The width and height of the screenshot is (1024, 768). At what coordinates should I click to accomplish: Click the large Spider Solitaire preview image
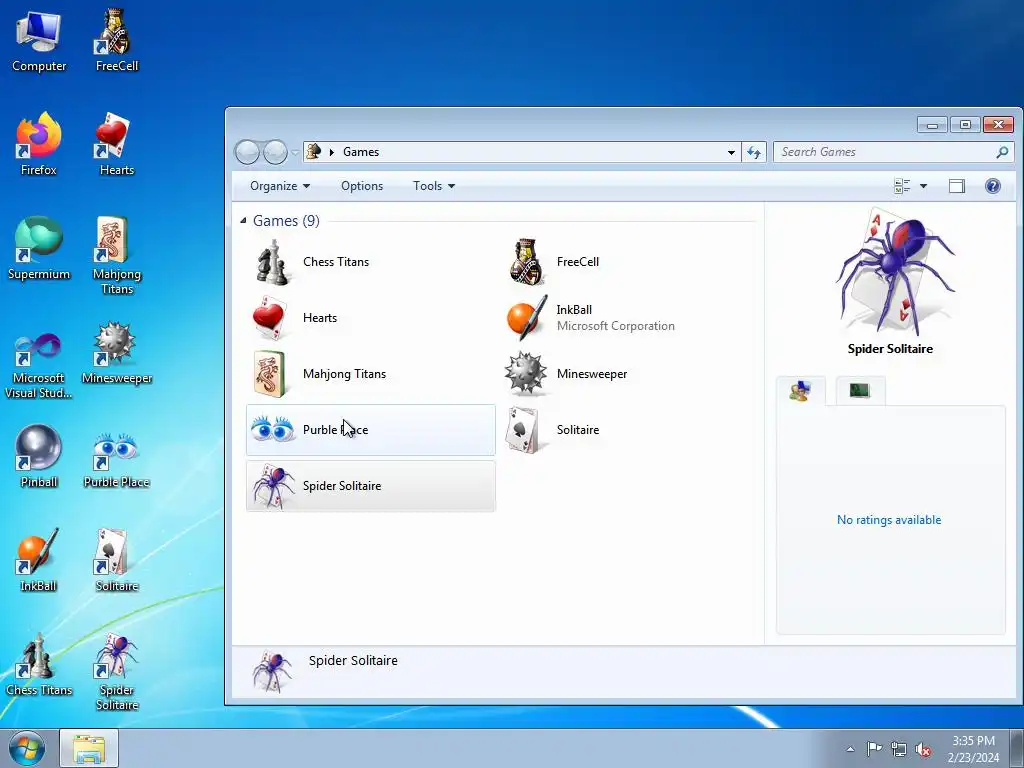click(894, 272)
